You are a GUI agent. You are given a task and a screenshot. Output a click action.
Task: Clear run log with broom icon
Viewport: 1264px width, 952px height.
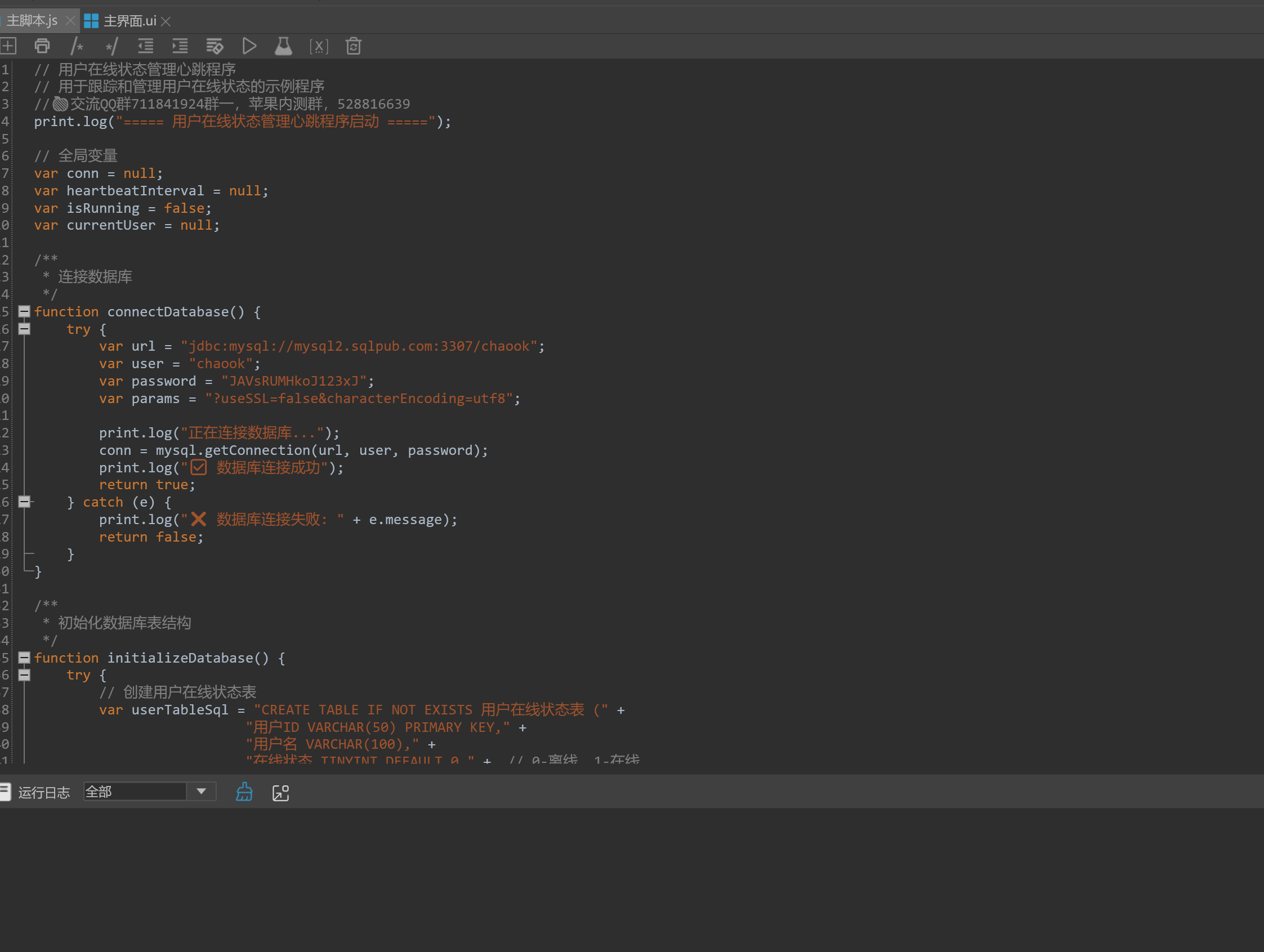pos(244,792)
